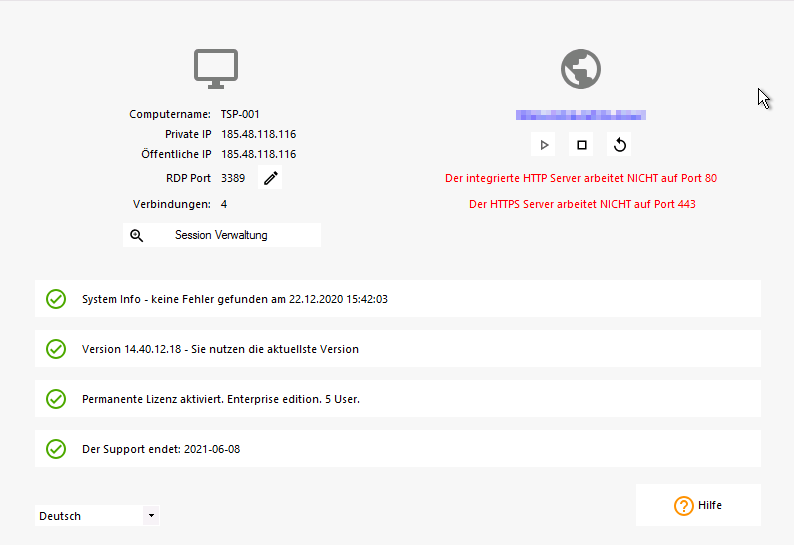This screenshot has width=794, height=545.
Task: Click the green checkmark beside System Info
Action: (x=56, y=299)
